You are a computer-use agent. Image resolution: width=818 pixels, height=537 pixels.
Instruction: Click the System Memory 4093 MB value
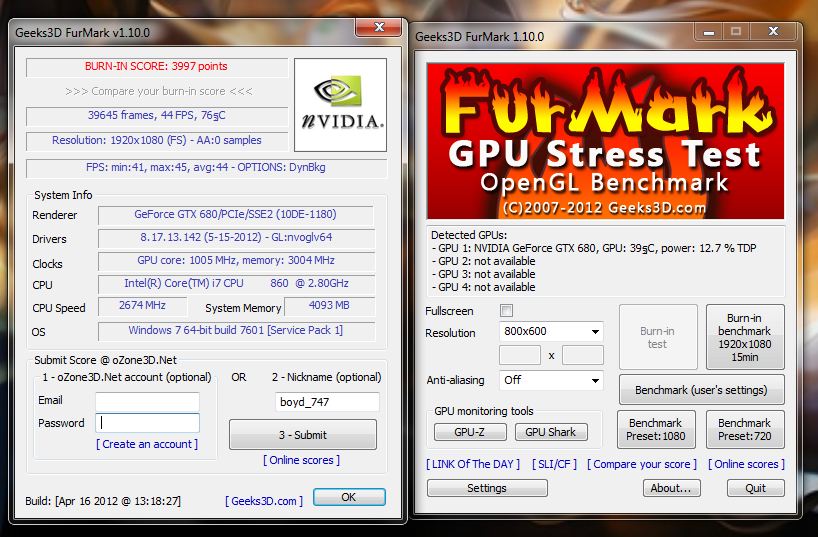pos(329,306)
